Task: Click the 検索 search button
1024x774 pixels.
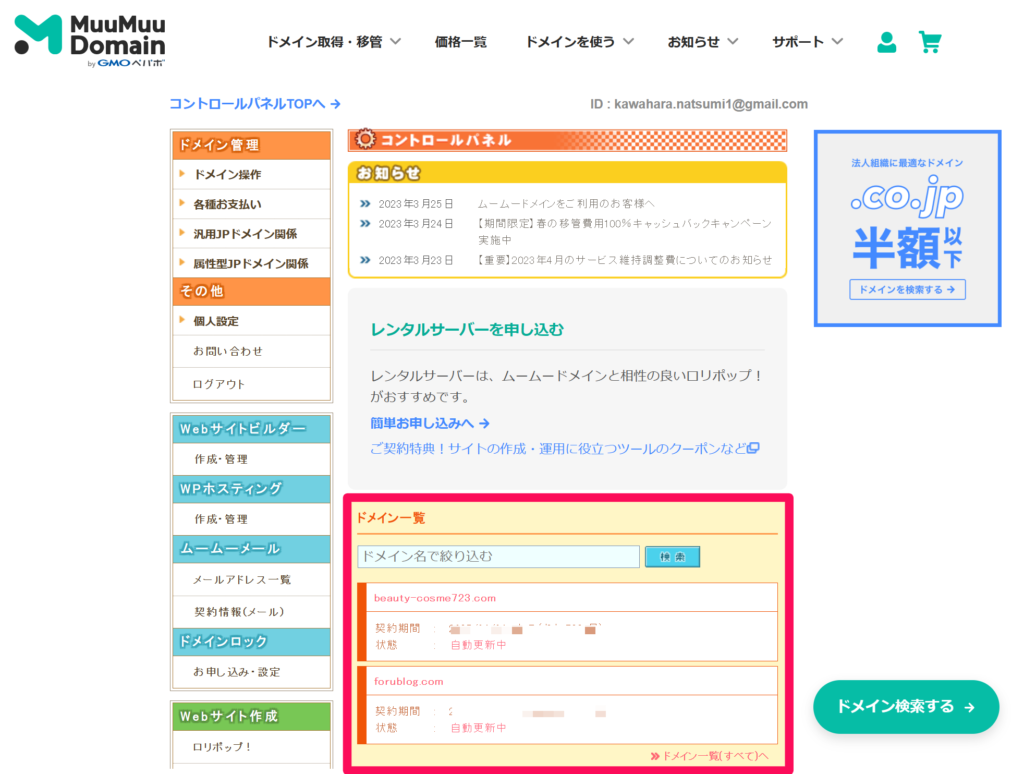Action: point(672,556)
